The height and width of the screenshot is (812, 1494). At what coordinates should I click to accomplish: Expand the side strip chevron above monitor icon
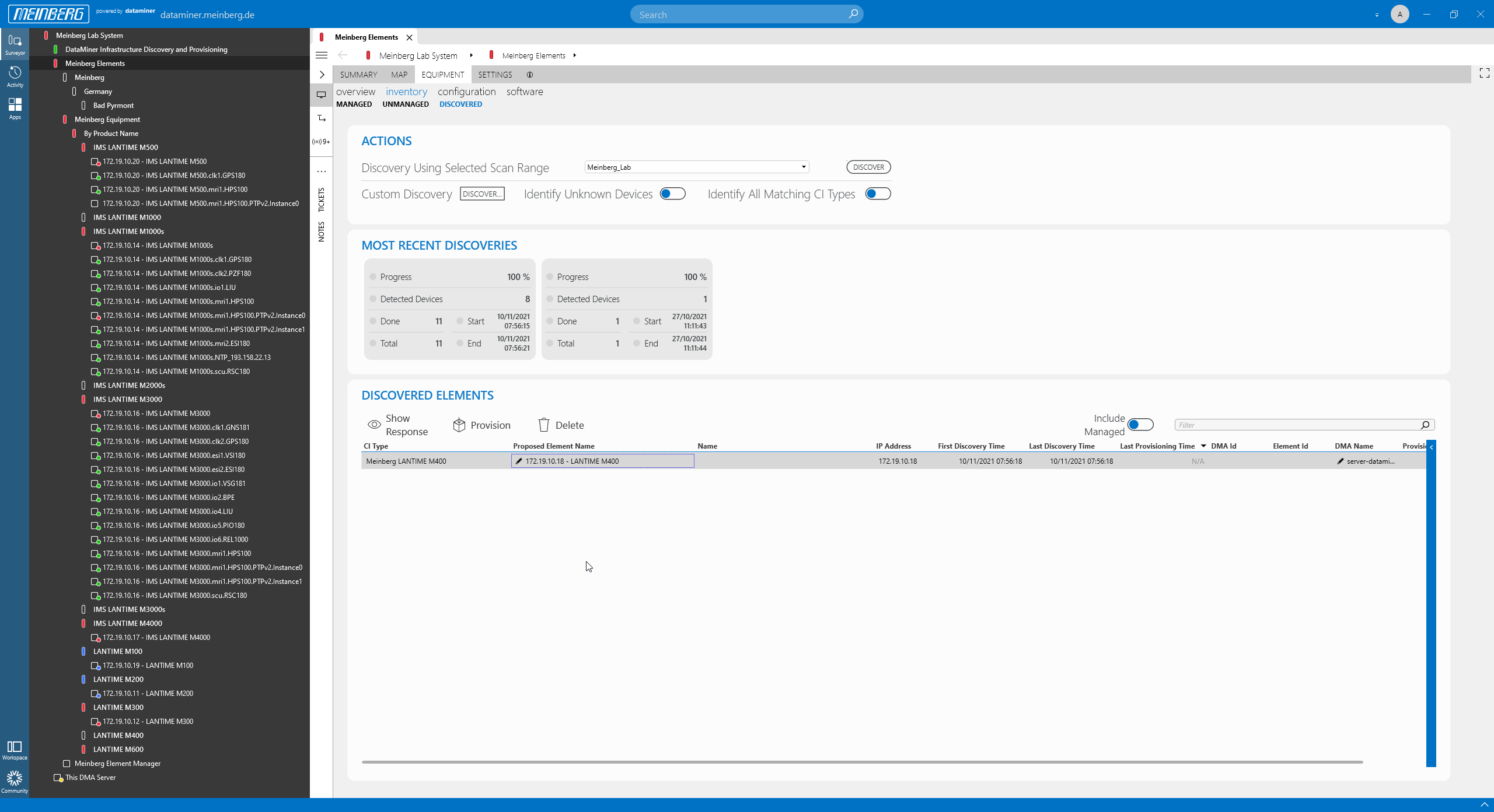tap(322, 75)
